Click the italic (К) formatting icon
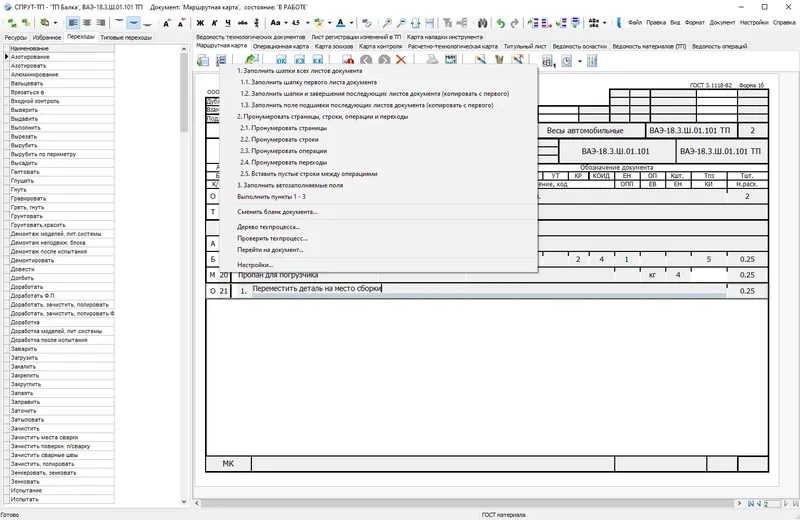The height and width of the screenshot is (520, 800). (x=214, y=23)
